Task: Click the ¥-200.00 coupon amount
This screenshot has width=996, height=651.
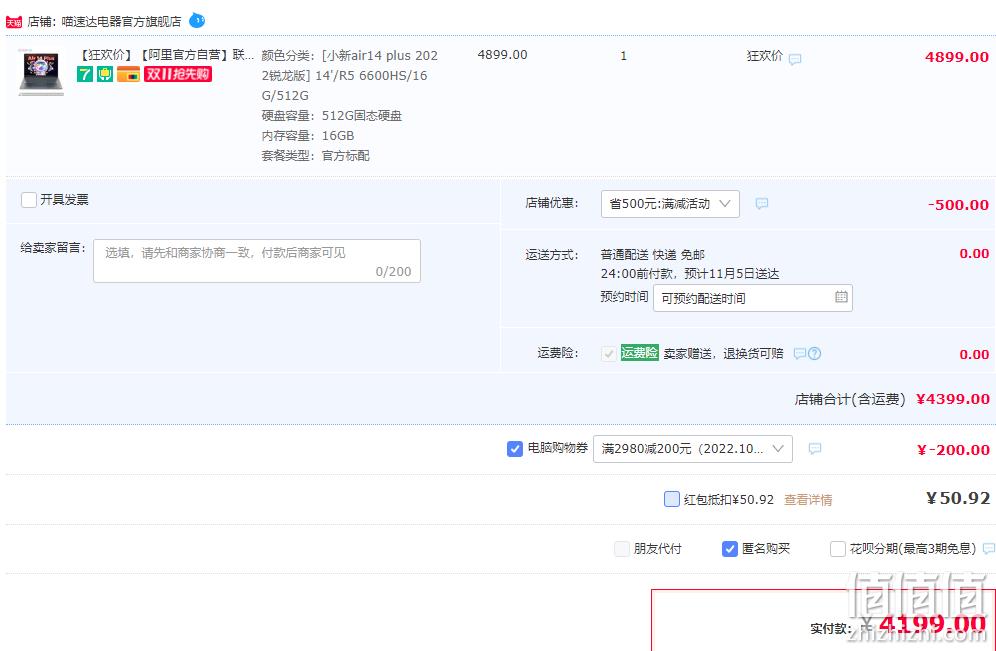Action: click(x=953, y=450)
